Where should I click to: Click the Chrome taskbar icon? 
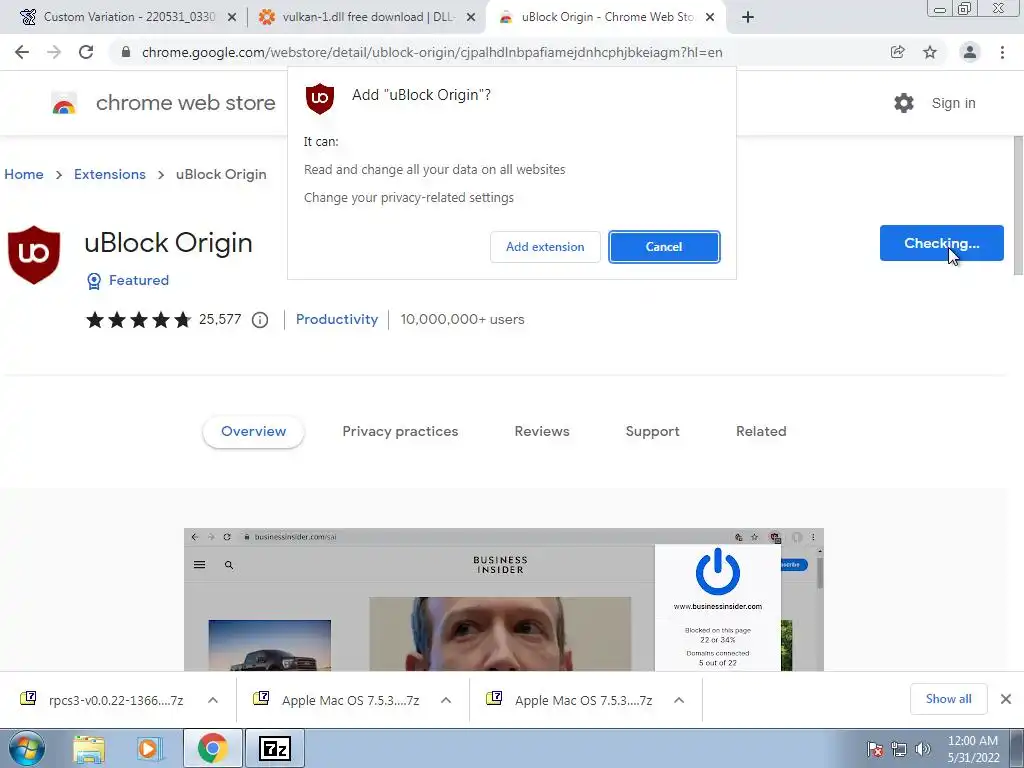click(212, 748)
